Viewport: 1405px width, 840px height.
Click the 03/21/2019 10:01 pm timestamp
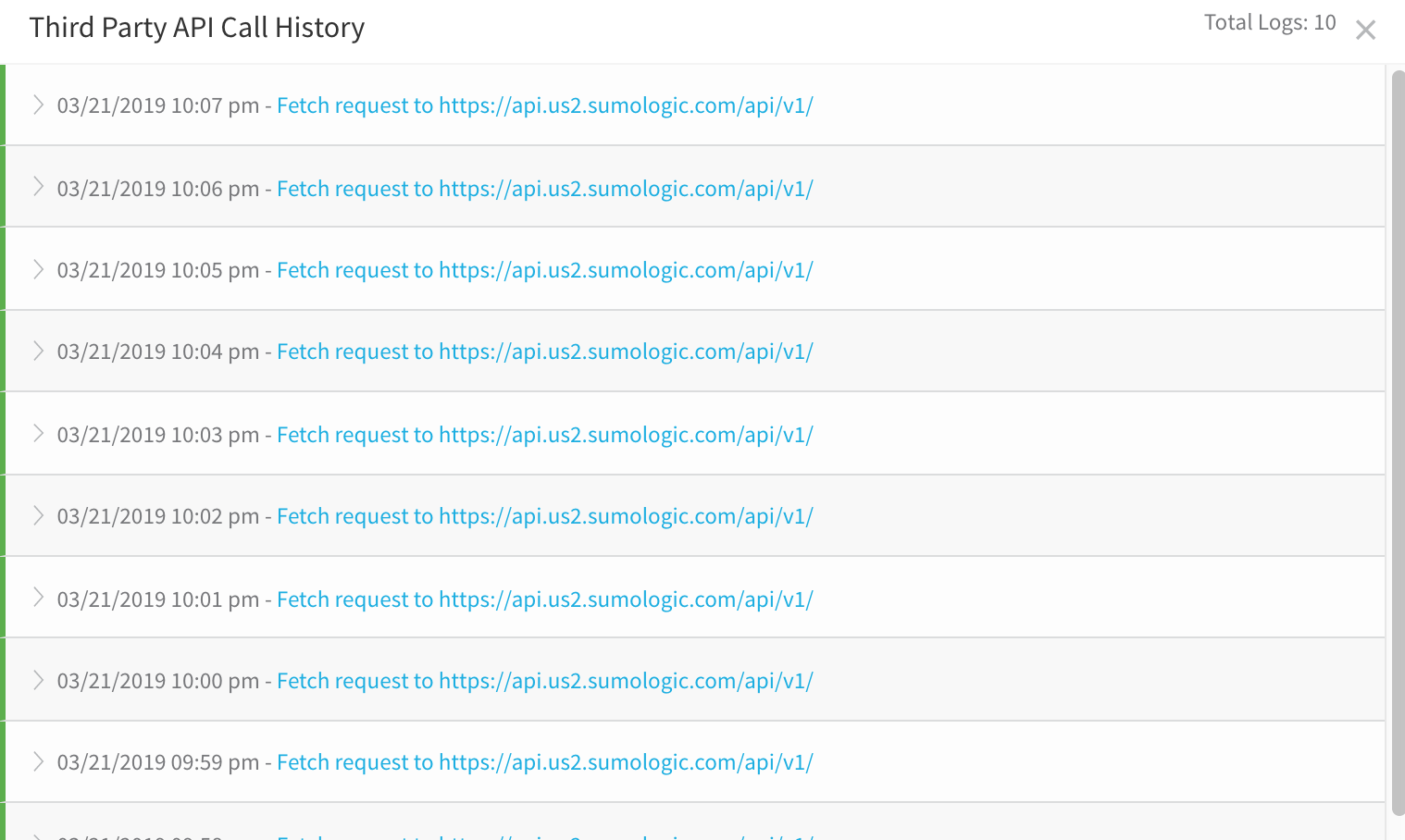click(158, 599)
